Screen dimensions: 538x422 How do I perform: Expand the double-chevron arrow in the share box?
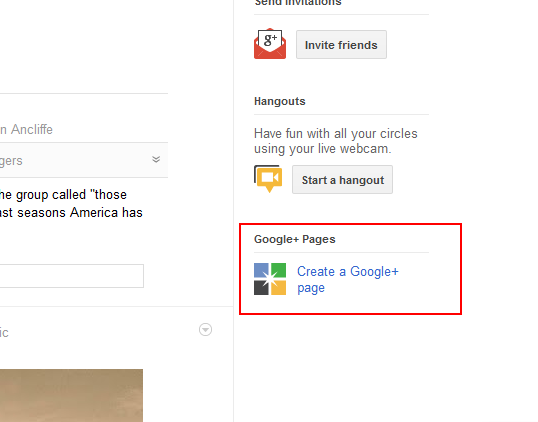point(156,159)
